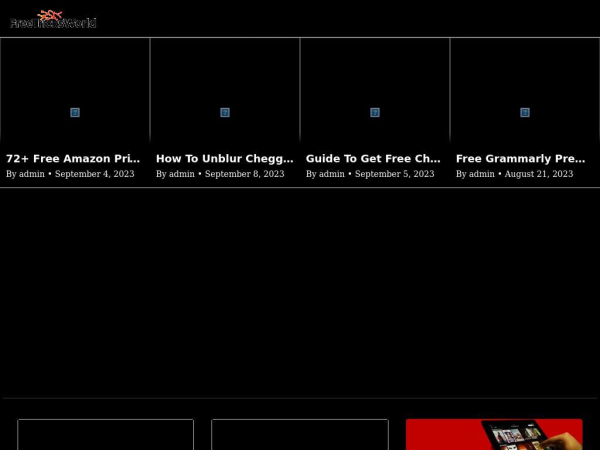Click the leftmost empty outlined post card
Image resolution: width=600 pixels, height=450 pixels.
(x=105, y=435)
